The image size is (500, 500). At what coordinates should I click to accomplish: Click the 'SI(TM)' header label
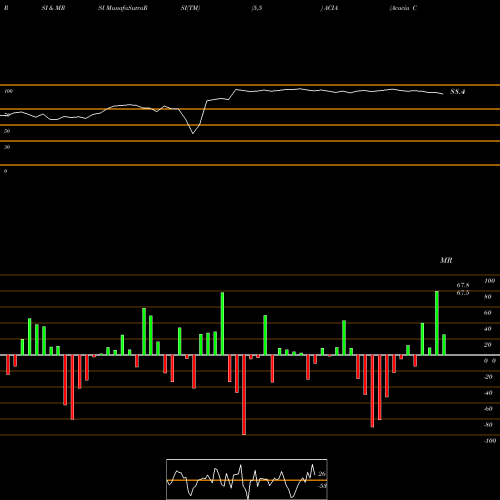coord(190,8)
